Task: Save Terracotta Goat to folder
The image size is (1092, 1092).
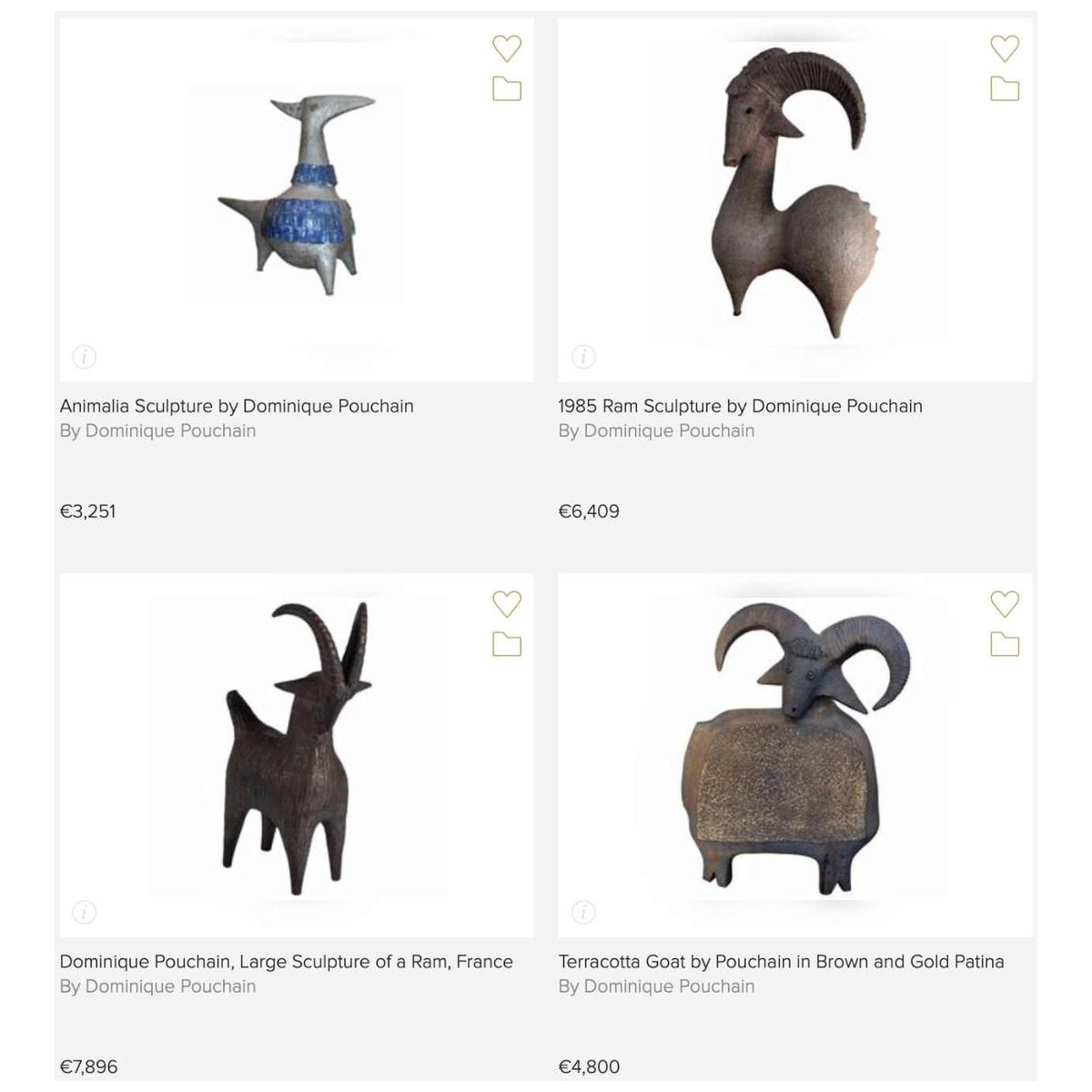Action: pos(1005,645)
